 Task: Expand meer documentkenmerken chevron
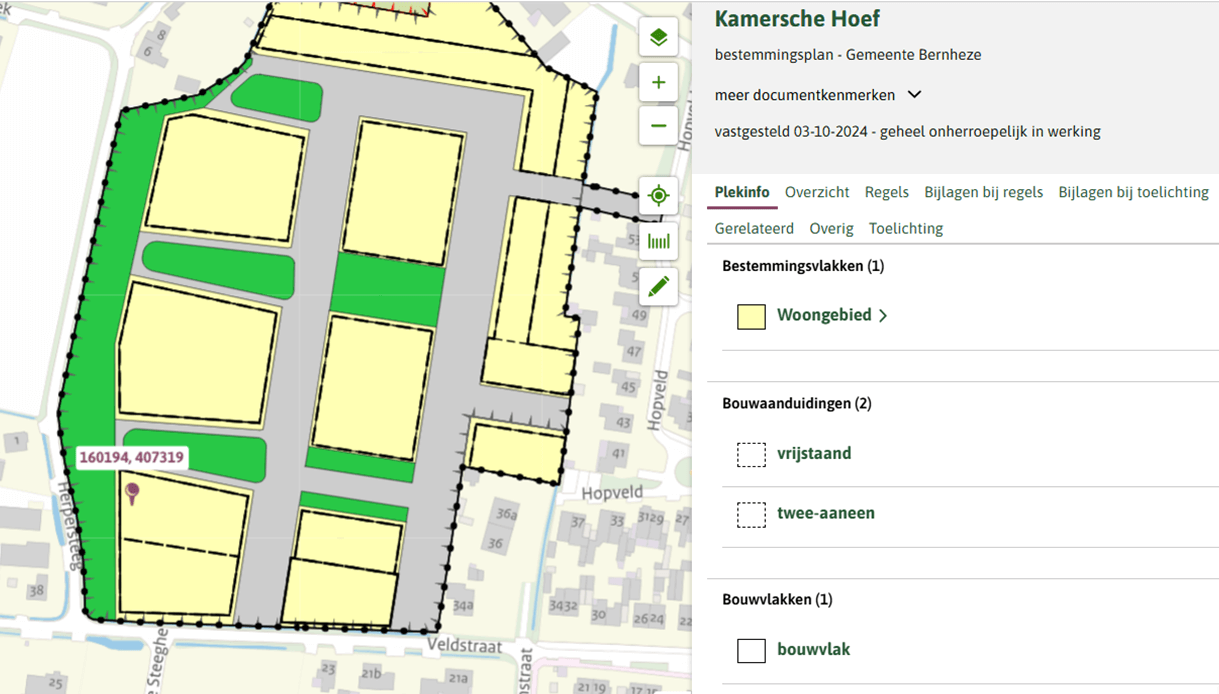point(914,95)
